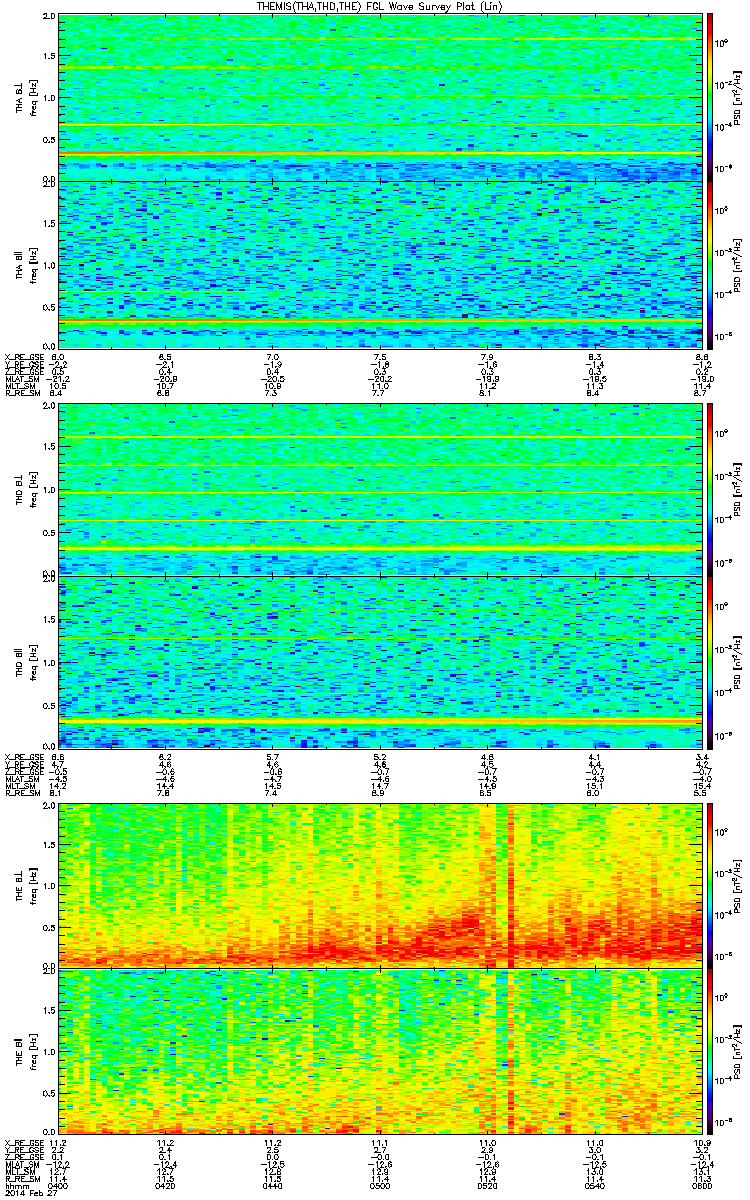Click the THD BL panel PSD color bar
The height and width of the screenshot is (1200, 750).
(x=710, y=490)
